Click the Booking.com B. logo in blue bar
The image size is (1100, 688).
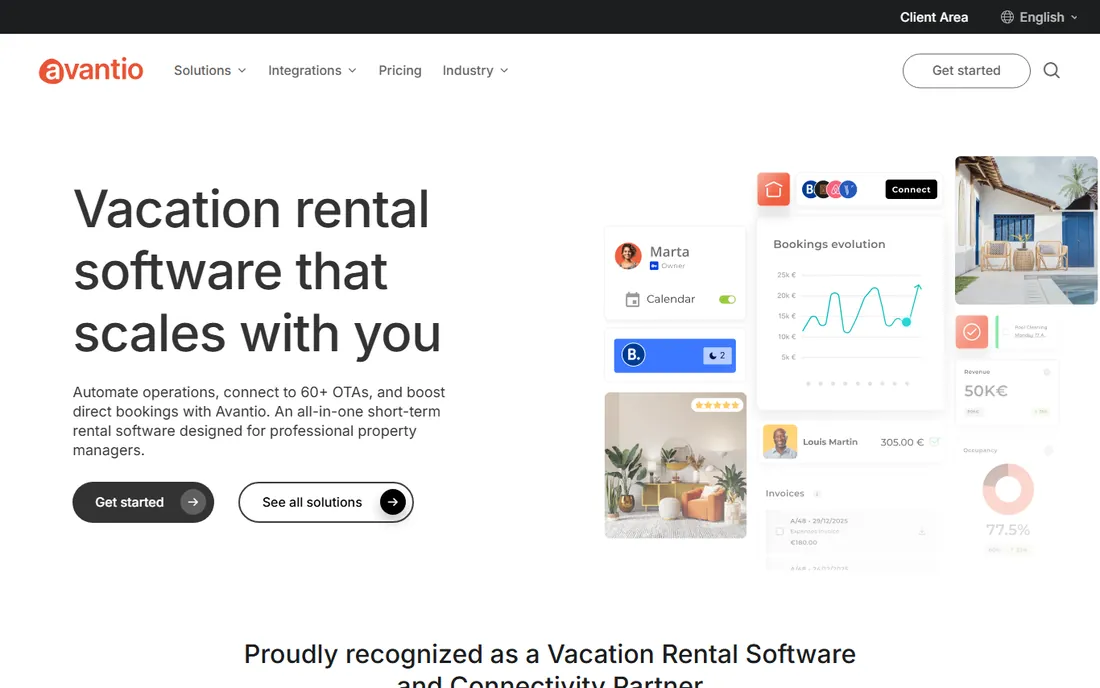[x=633, y=355]
